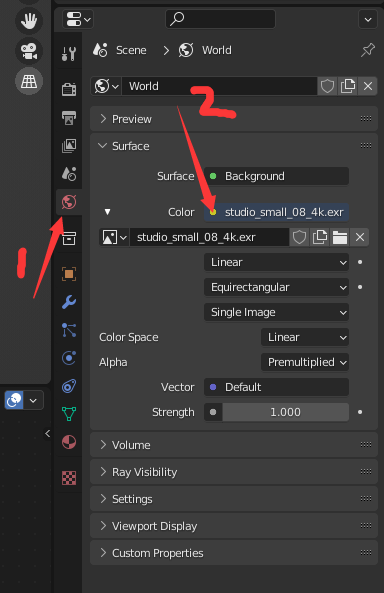Open the View Layer properties tab
Viewport: 384px width, 593px height.
[69, 146]
